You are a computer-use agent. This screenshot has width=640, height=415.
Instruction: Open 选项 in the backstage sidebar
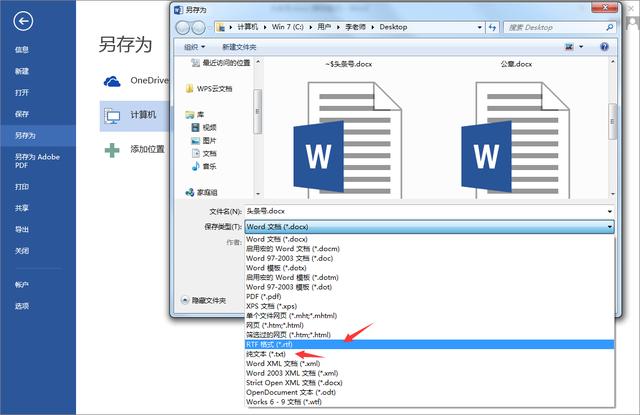pyautogui.click(x=22, y=306)
